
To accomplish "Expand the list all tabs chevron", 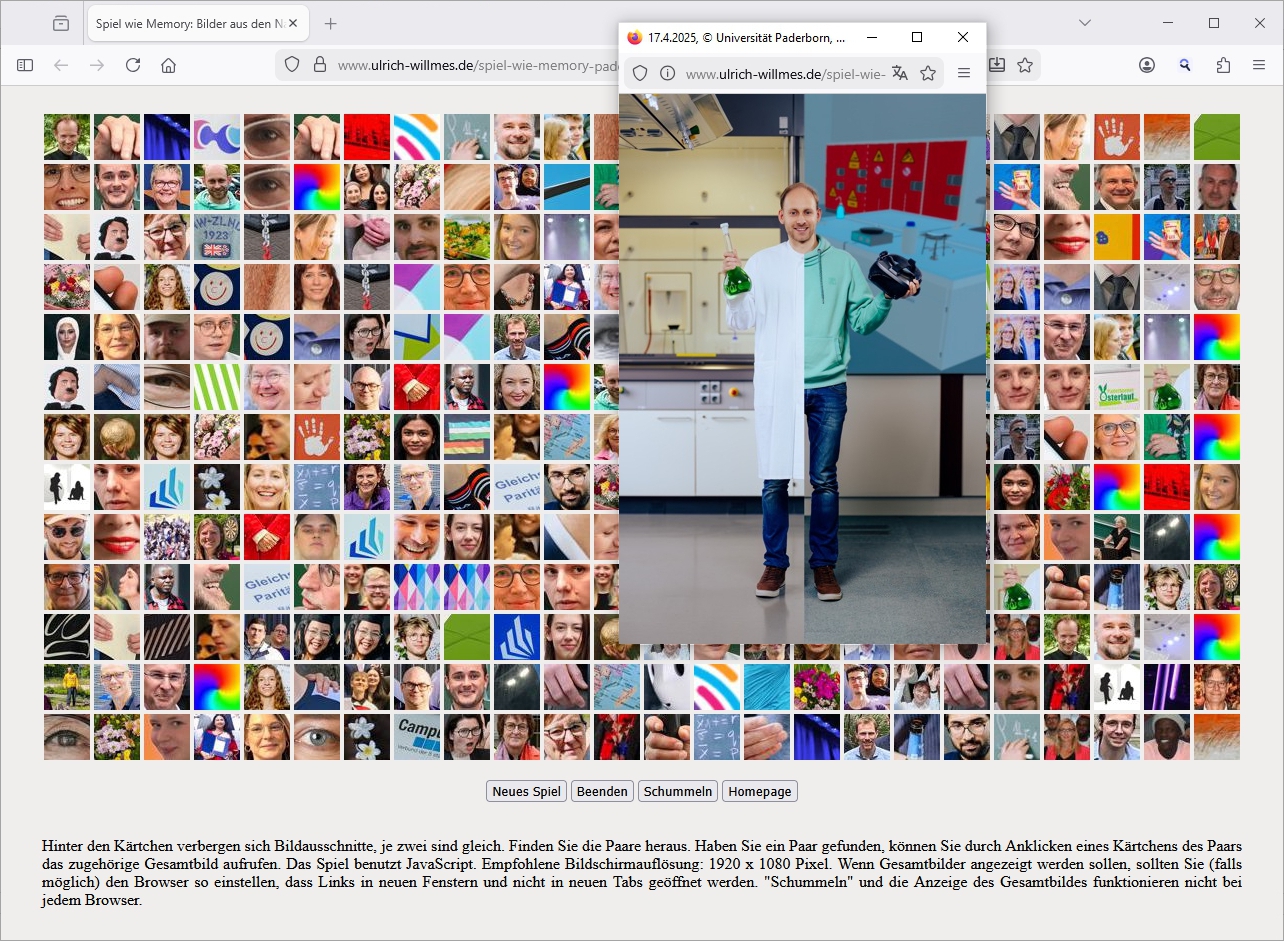I will click(1085, 23).
